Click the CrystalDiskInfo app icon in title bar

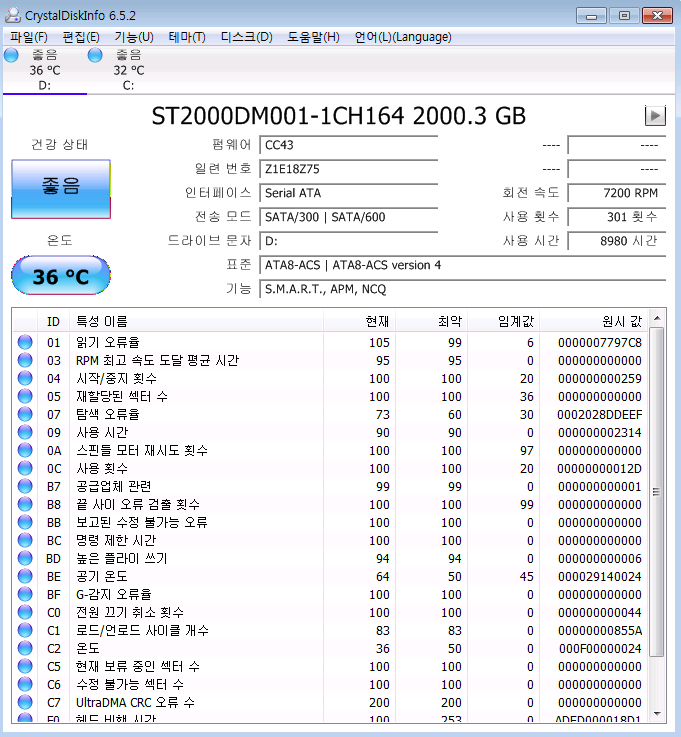click(x=13, y=15)
